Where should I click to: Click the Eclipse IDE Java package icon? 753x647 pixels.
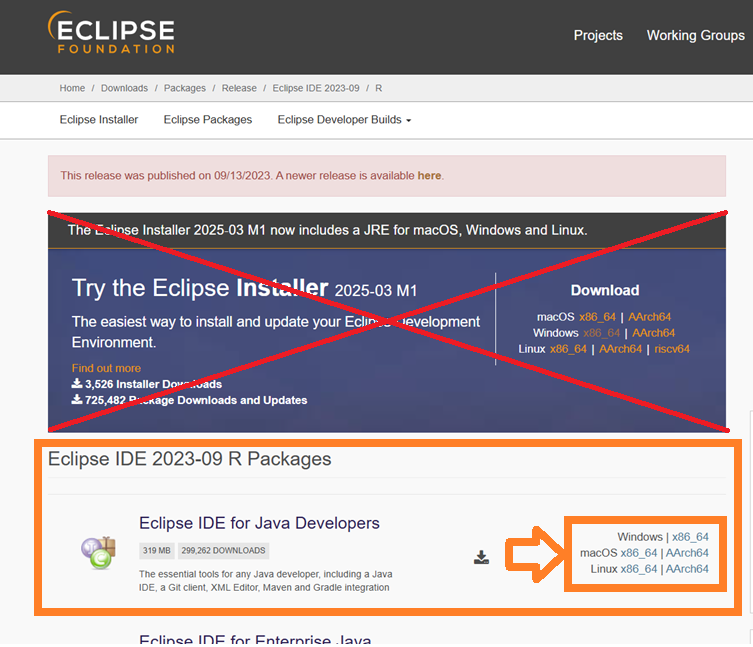tap(99, 553)
